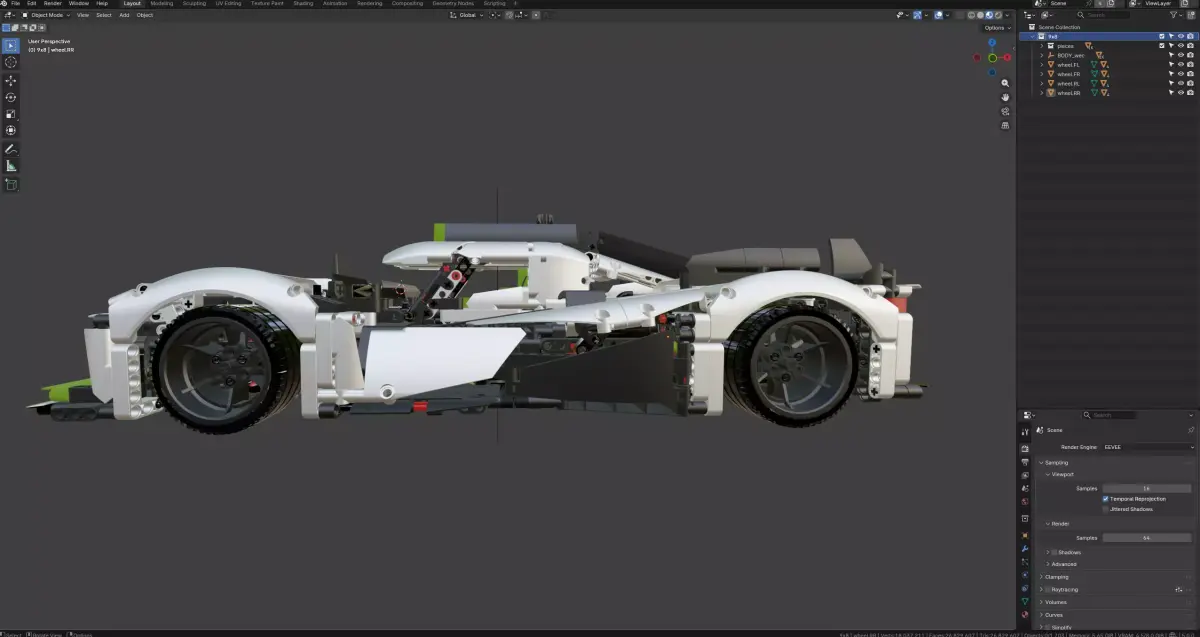Click the Render Samples value field
Screen dimensions: 1200x637
(1149, 538)
